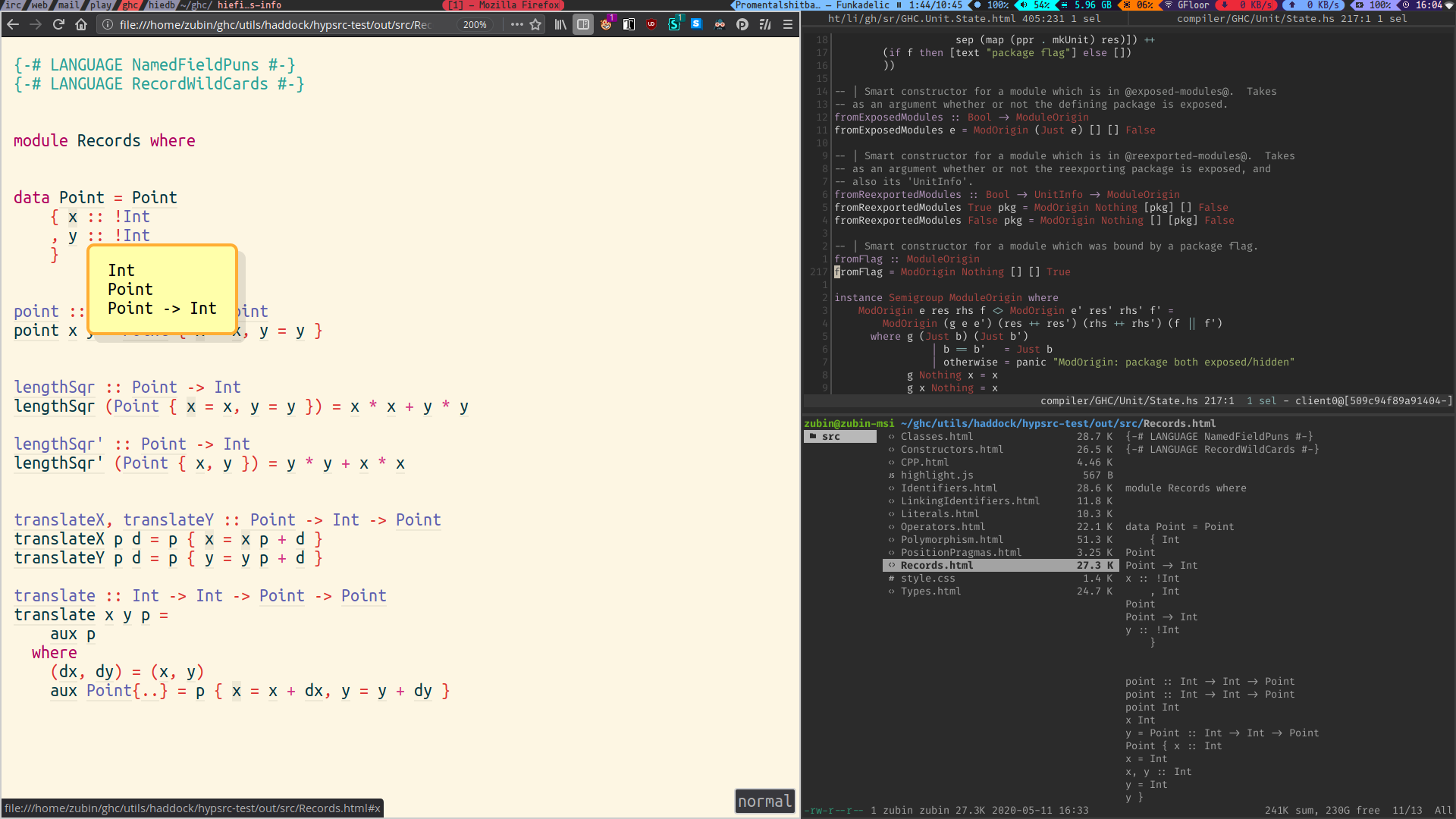1456x819 pixels.
Task: Select Literals.html in the file list
Action: [x=999, y=514]
